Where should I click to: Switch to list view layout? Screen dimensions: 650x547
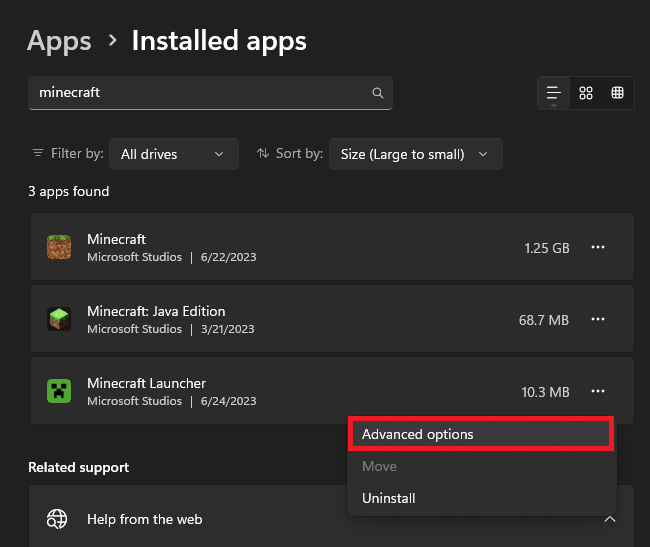point(554,93)
